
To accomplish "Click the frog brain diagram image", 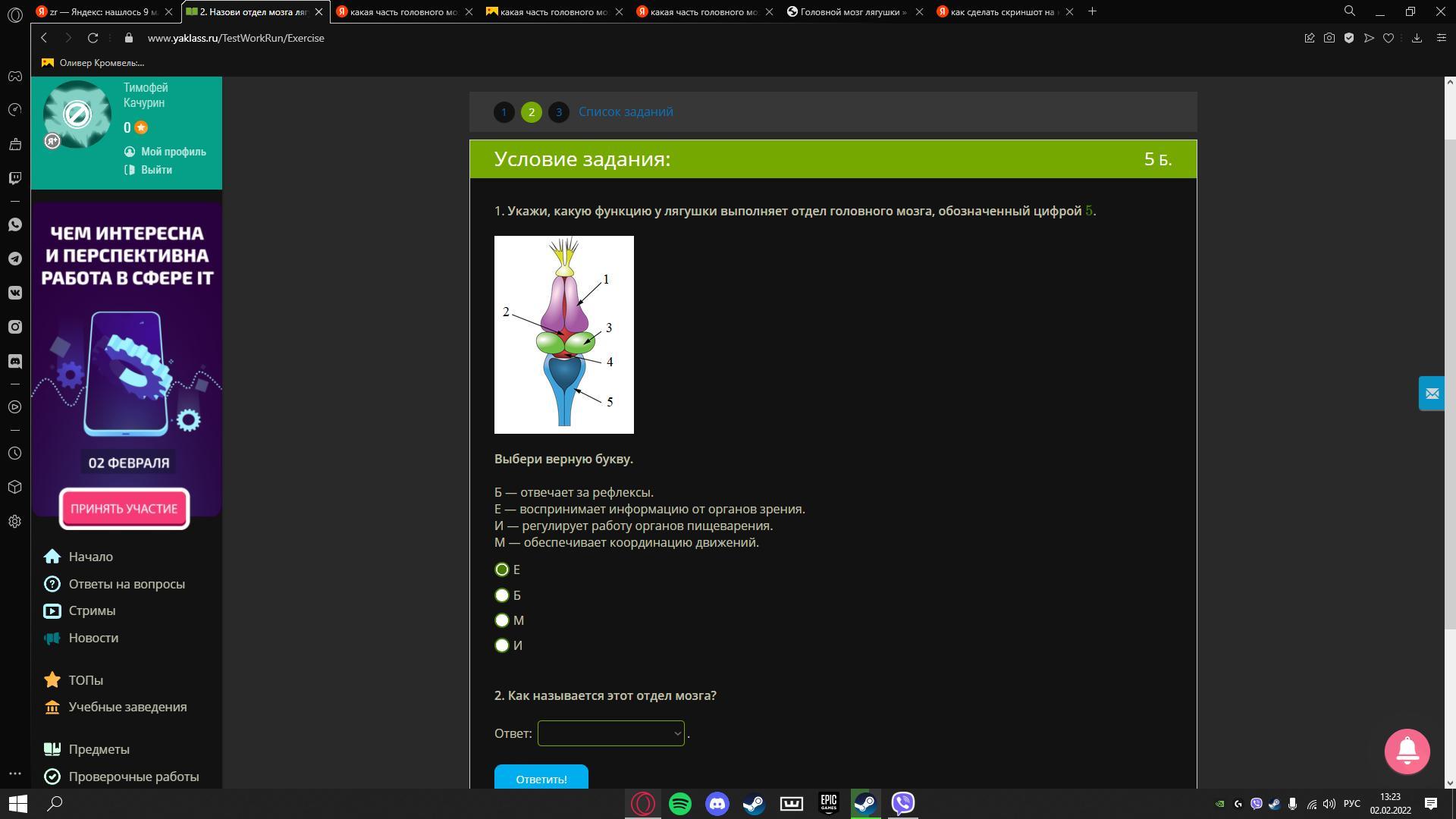I will coord(563,334).
